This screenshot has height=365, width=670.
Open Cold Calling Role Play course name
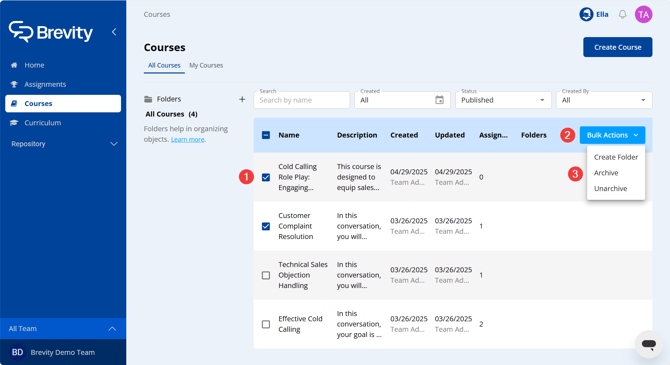tap(298, 177)
